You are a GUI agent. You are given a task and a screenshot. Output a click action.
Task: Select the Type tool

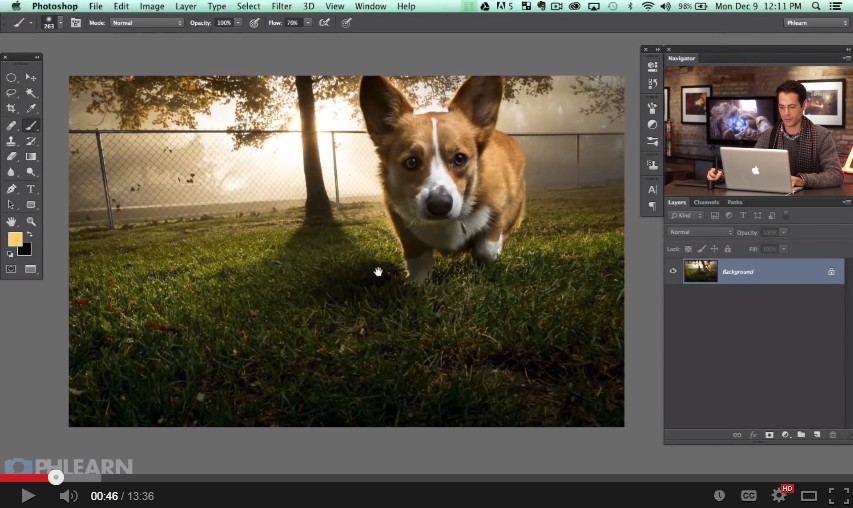click(30, 189)
